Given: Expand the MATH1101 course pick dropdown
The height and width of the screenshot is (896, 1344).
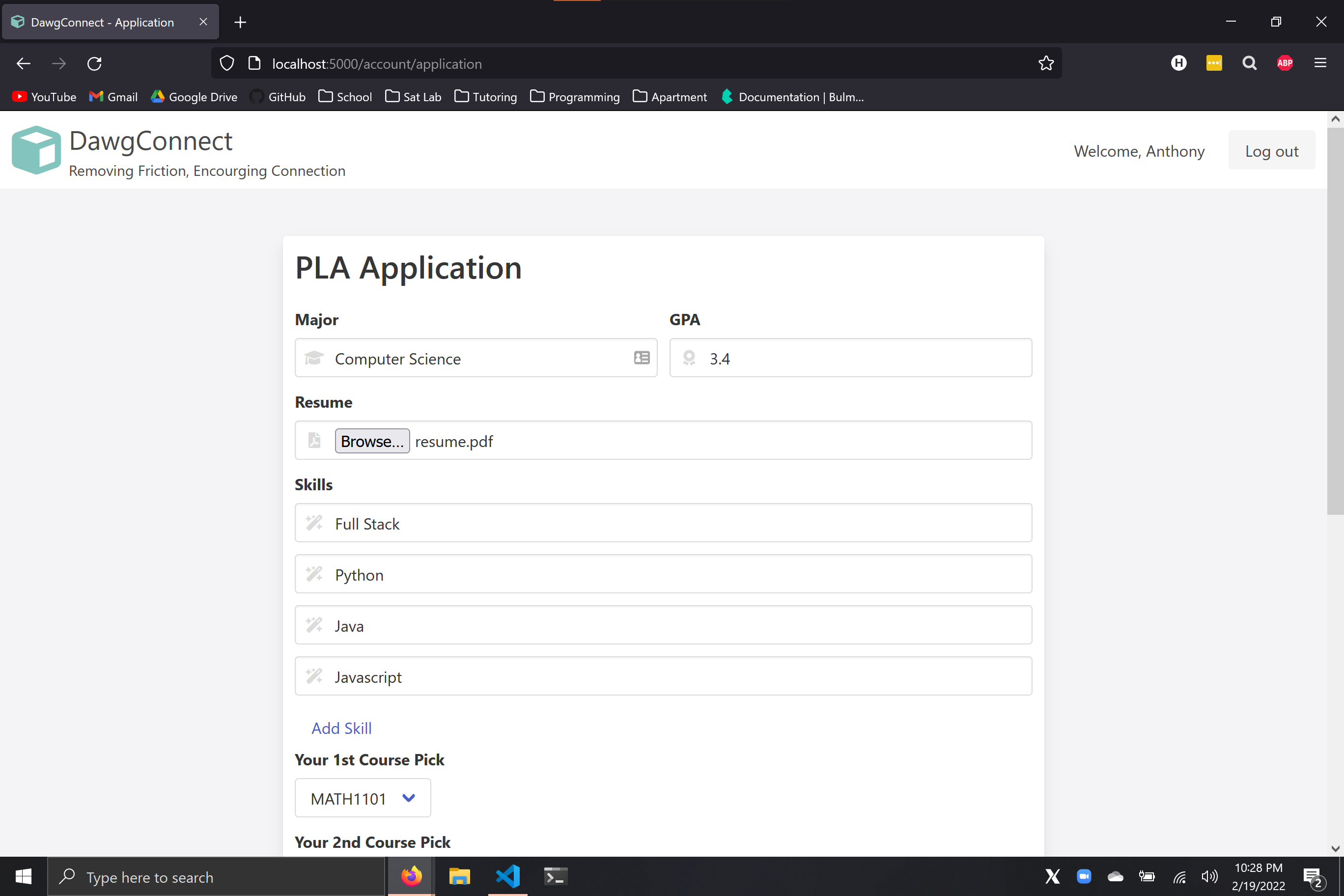Looking at the screenshot, I should (x=363, y=798).
